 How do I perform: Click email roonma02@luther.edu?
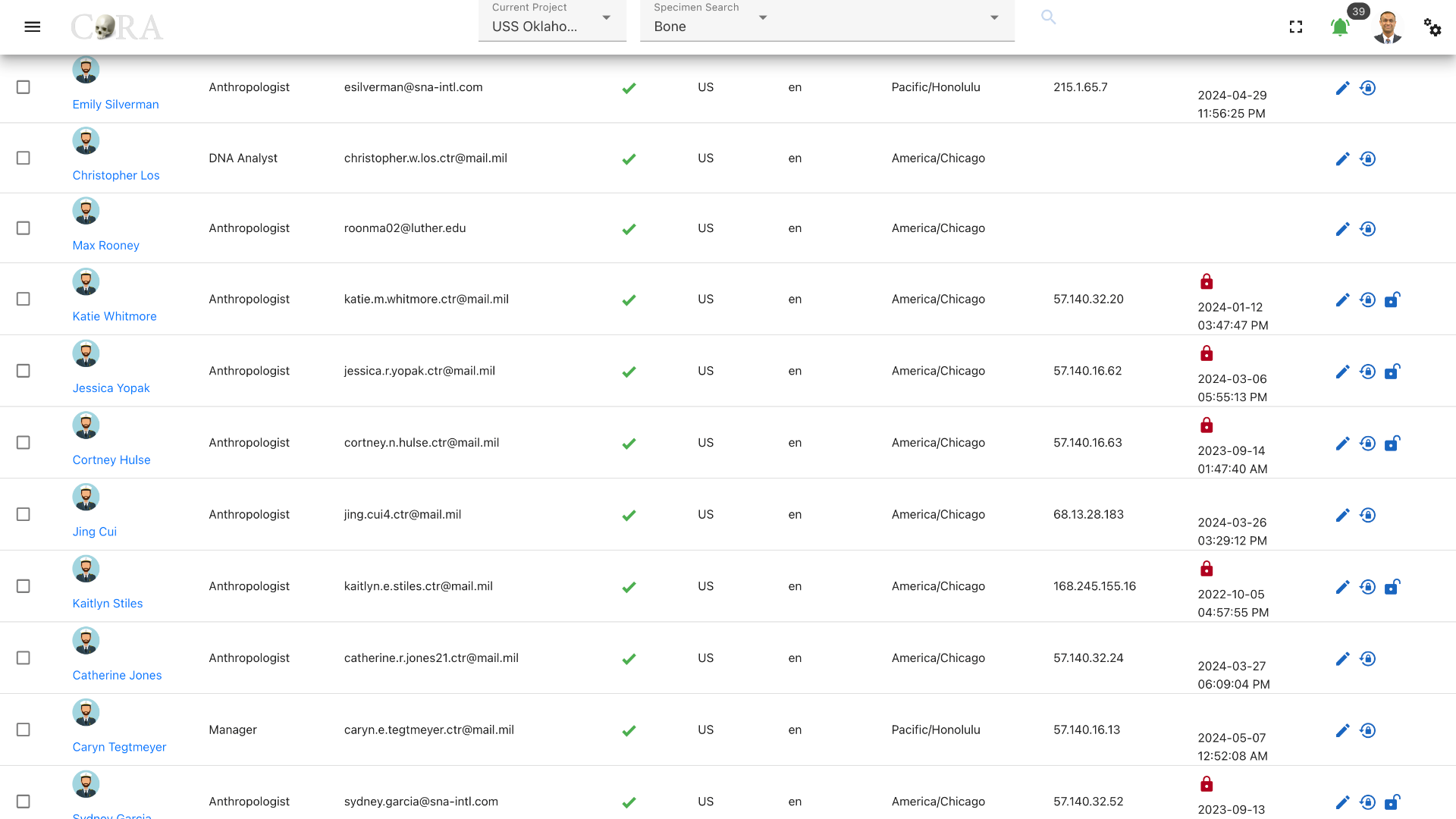click(405, 228)
